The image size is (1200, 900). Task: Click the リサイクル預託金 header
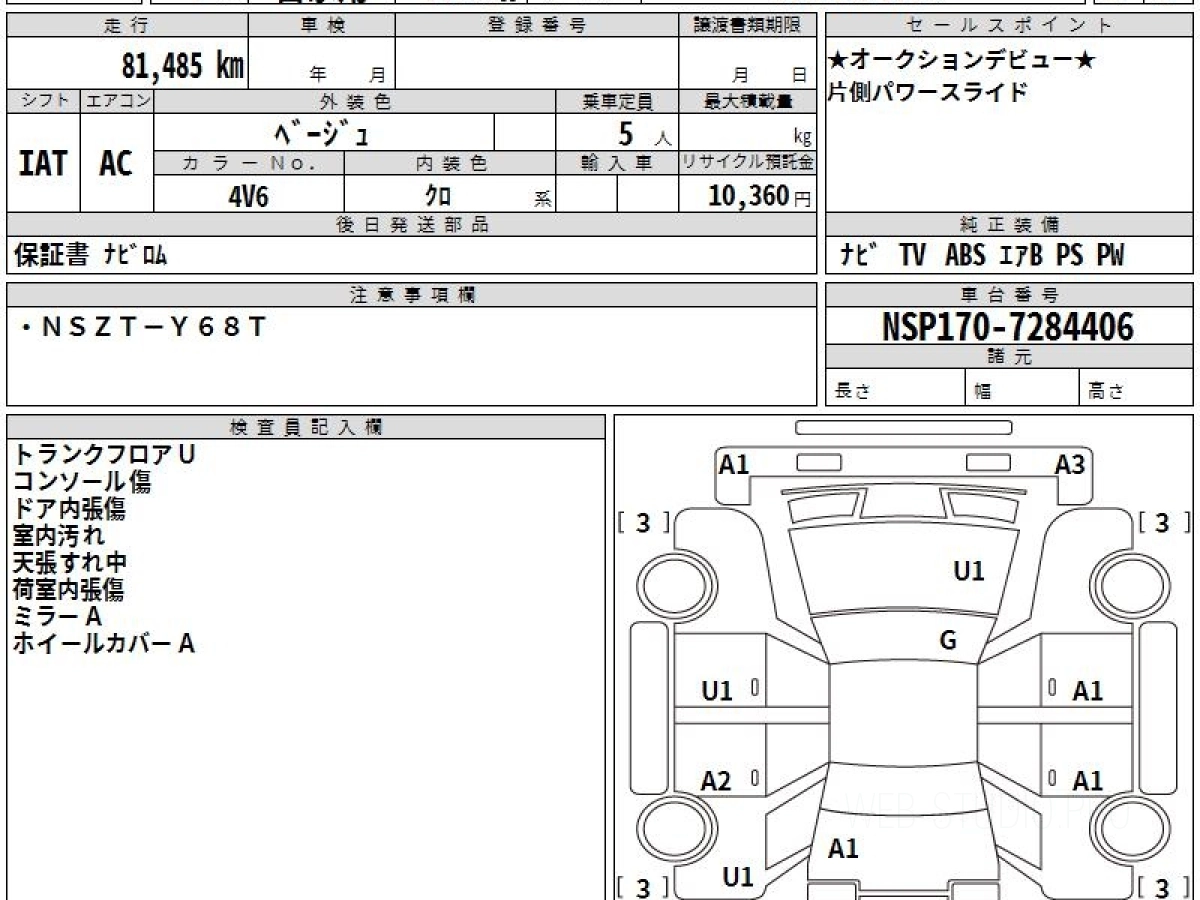click(x=748, y=163)
